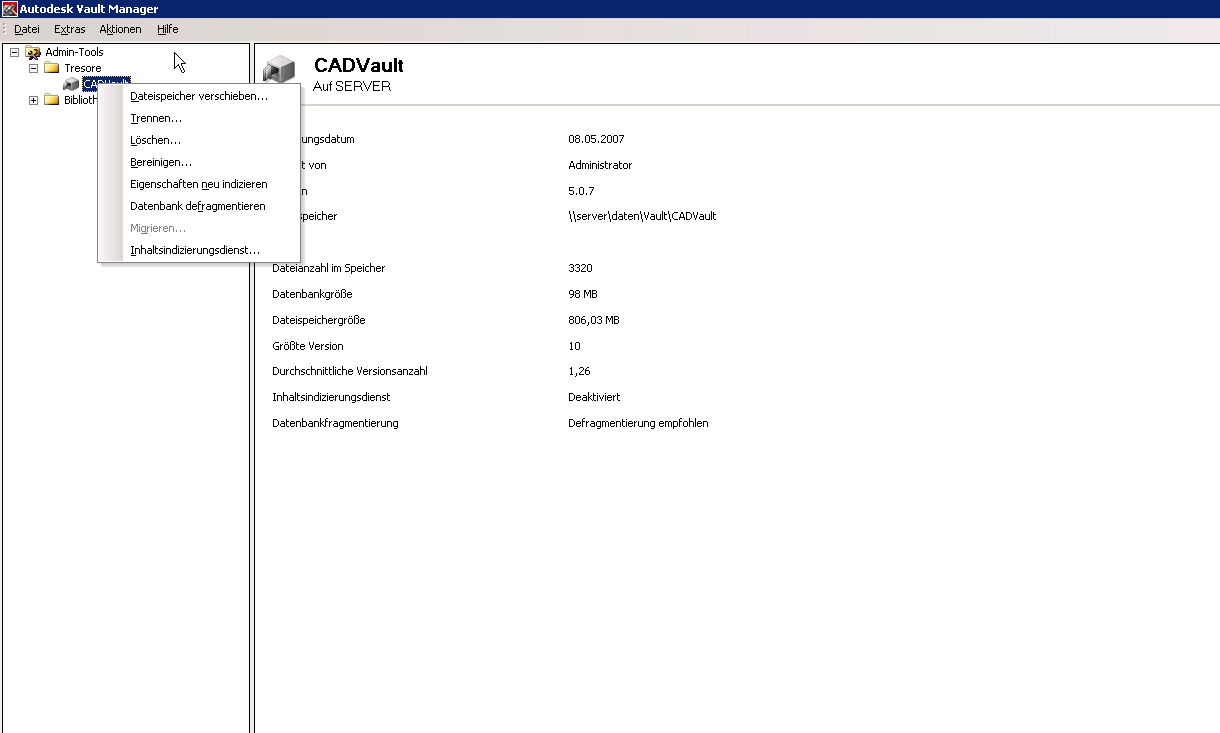
Task: Click the 'Auf SERVER' subtitle
Action: 352,86
